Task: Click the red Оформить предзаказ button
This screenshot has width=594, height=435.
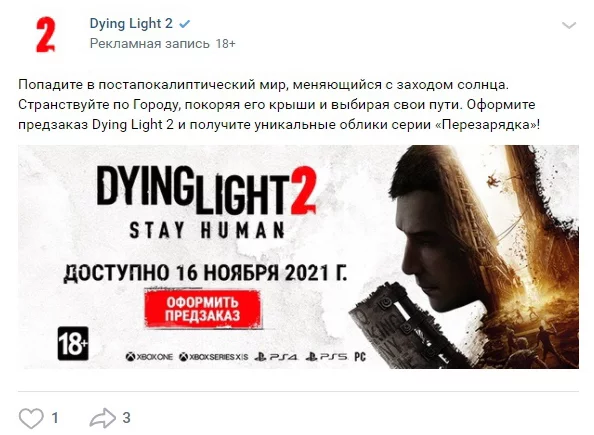Action: pos(203,309)
